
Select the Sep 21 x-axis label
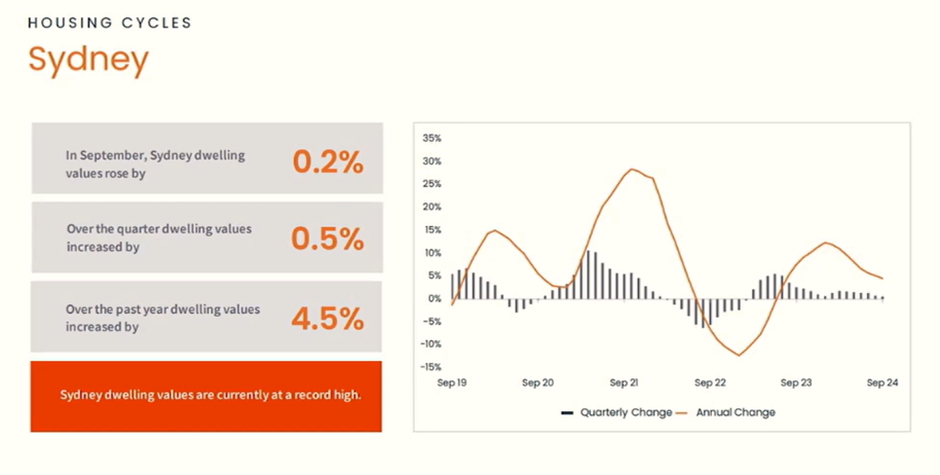624,382
